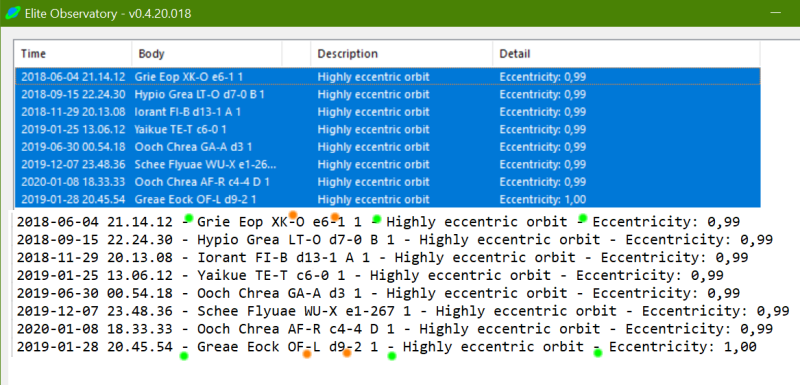Click table time cell 2019-01-28 20.45.54
The width and height of the screenshot is (800, 385).
(73, 199)
